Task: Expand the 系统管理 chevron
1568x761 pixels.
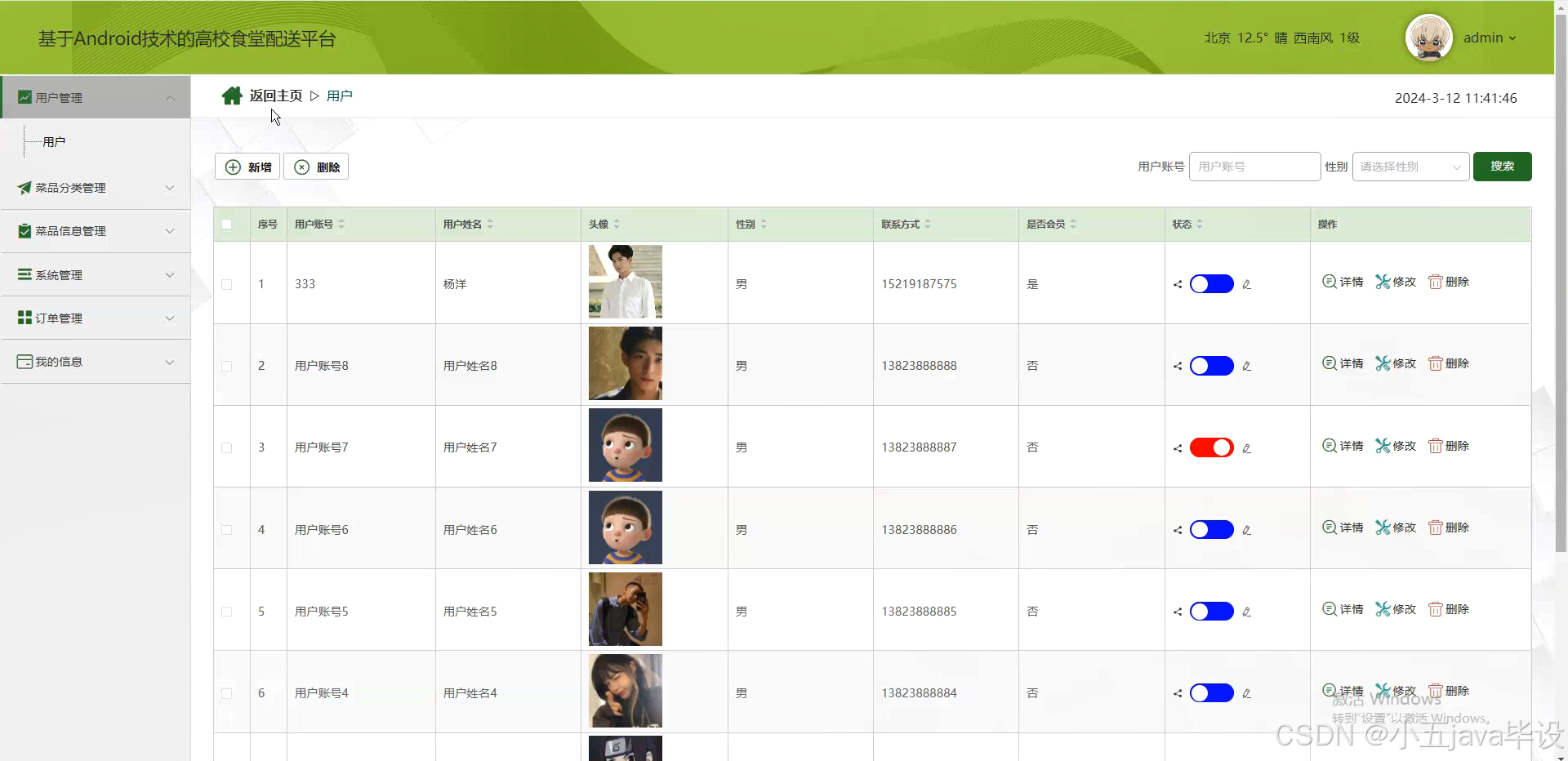Action: 170,275
